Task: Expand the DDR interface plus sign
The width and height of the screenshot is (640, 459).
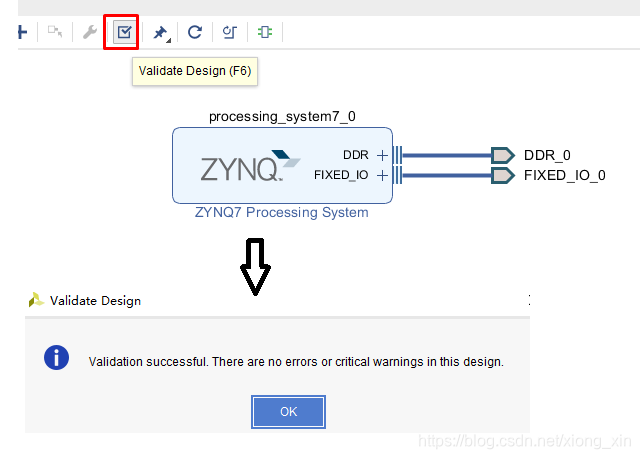Action: pos(382,155)
